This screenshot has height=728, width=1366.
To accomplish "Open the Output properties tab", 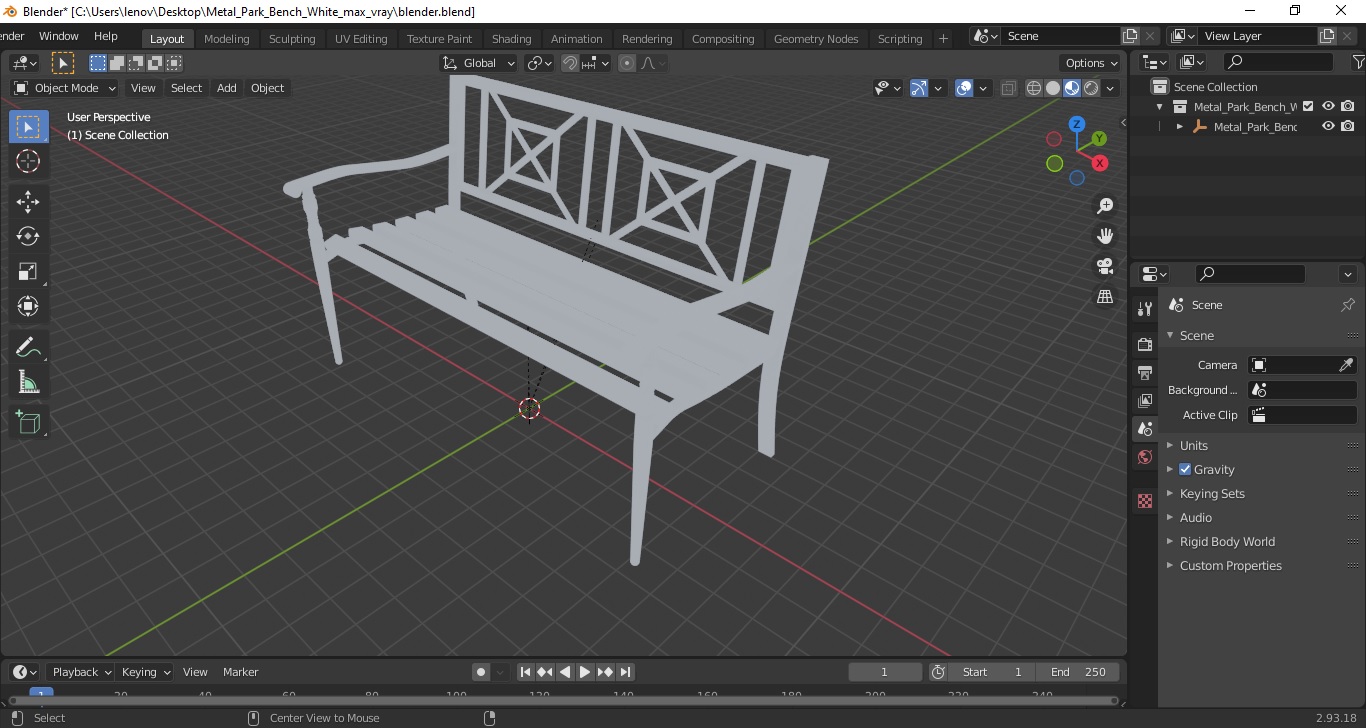I will tap(1145, 372).
